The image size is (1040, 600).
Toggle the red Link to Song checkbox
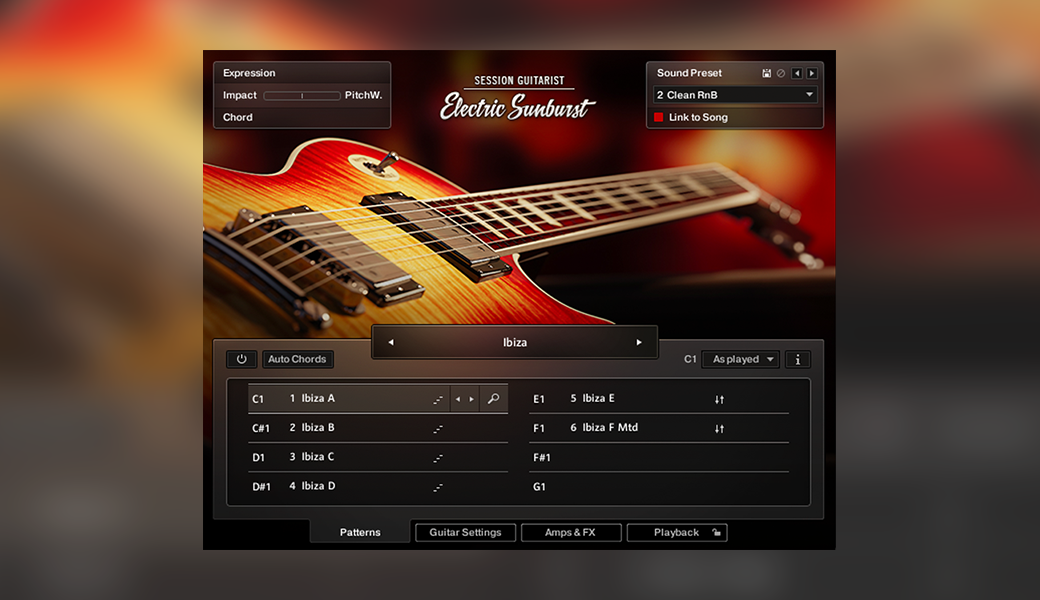click(659, 117)
